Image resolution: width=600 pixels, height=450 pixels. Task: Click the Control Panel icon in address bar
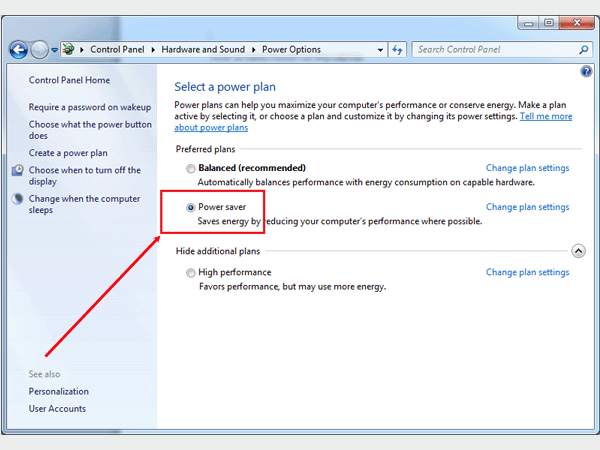point(69,49)
